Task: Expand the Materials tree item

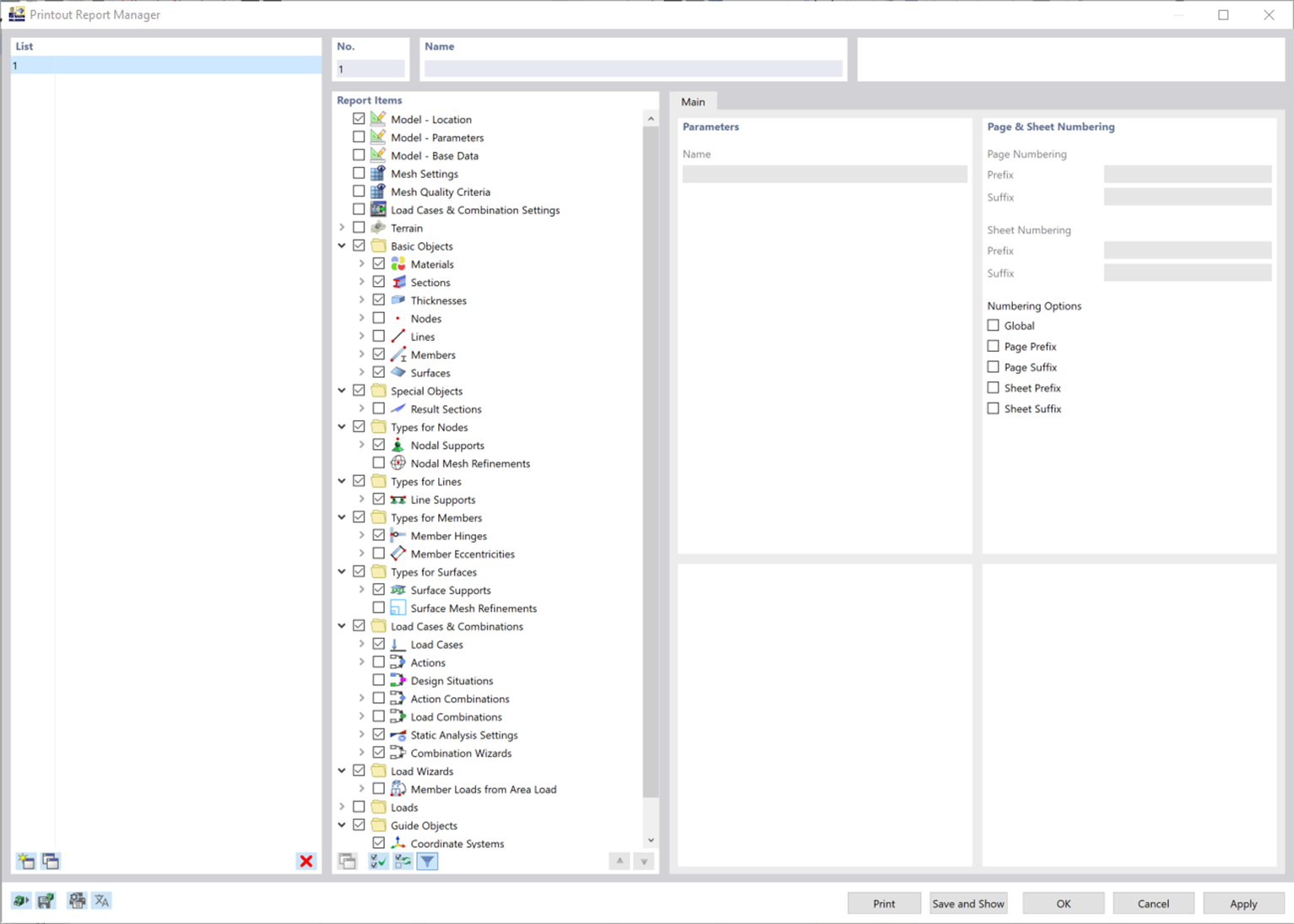Action: pos(361,262)
